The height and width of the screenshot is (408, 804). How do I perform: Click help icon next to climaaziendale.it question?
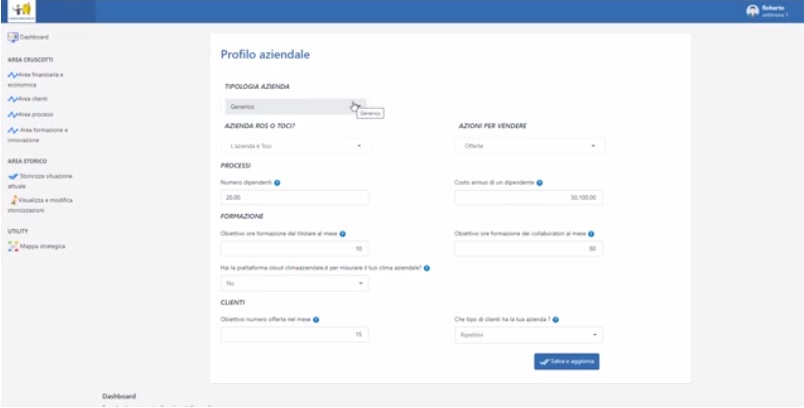pyautogui.click(x=428, y=268)
